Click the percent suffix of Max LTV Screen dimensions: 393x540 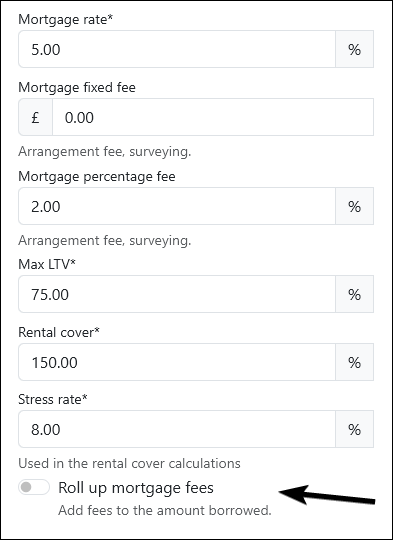[x=354, y=294]
